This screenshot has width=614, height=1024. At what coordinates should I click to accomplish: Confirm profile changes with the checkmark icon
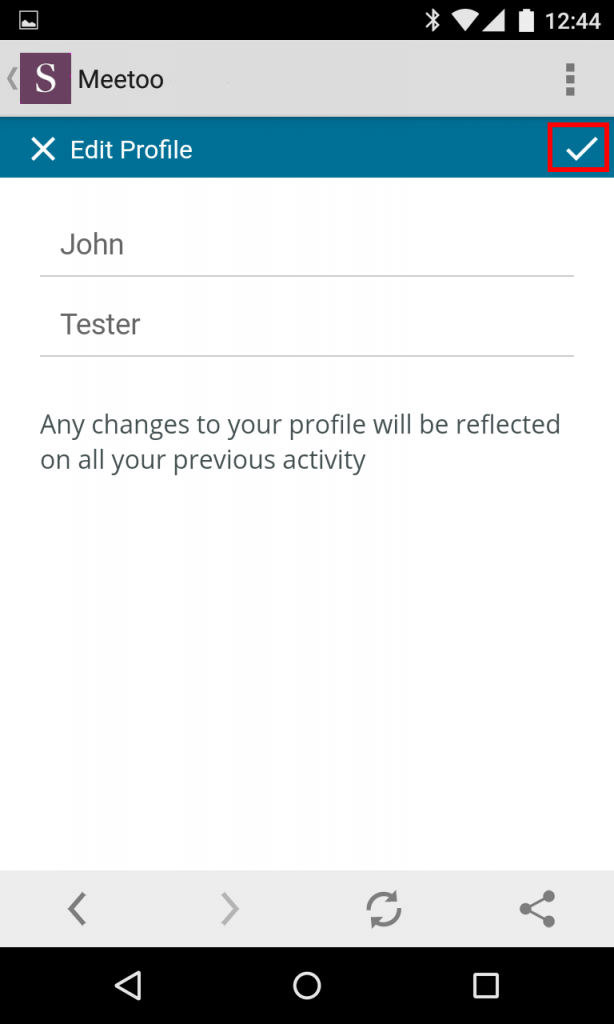coord(580,149)
